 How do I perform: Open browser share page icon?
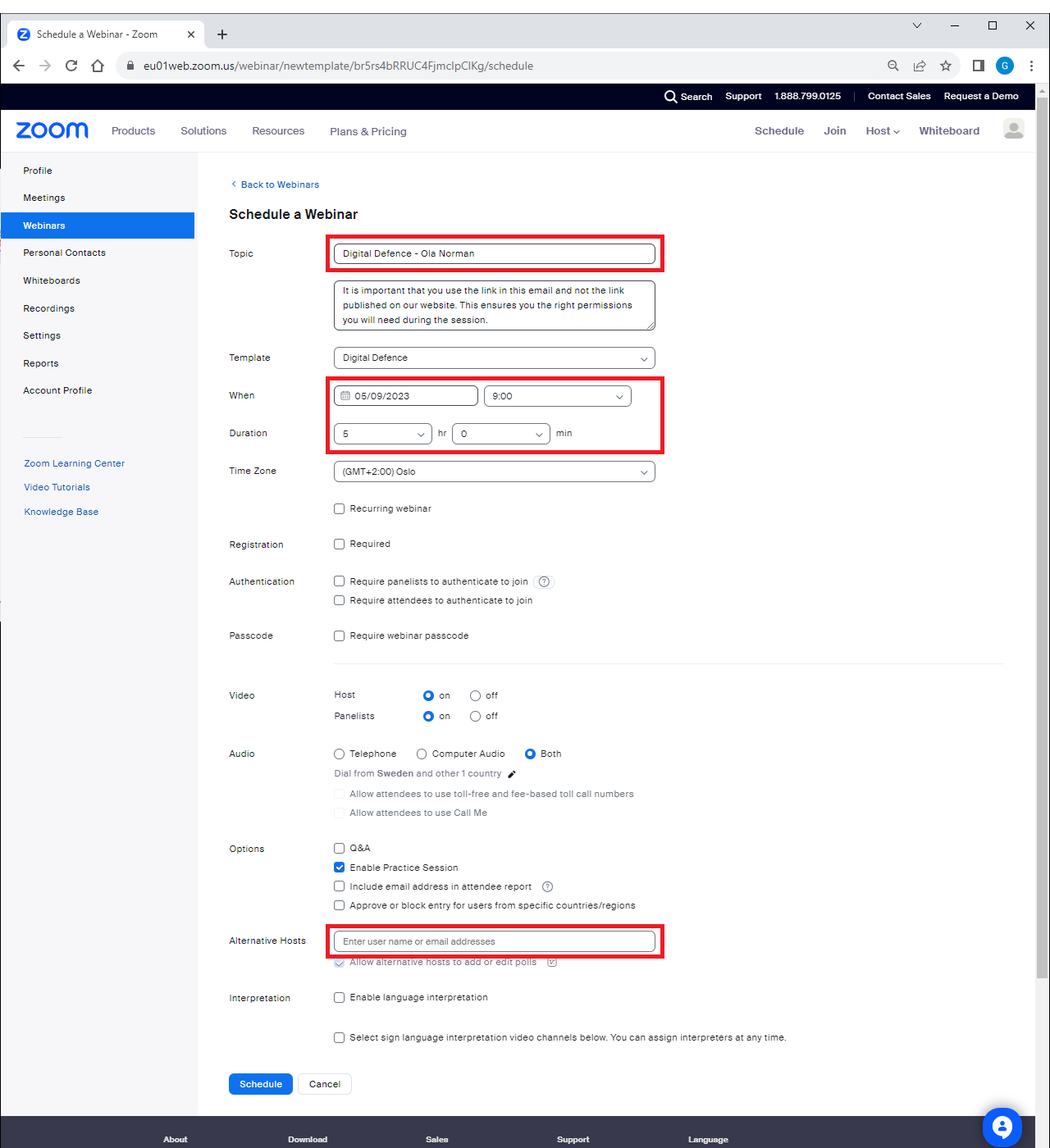[x=920, y=66]
